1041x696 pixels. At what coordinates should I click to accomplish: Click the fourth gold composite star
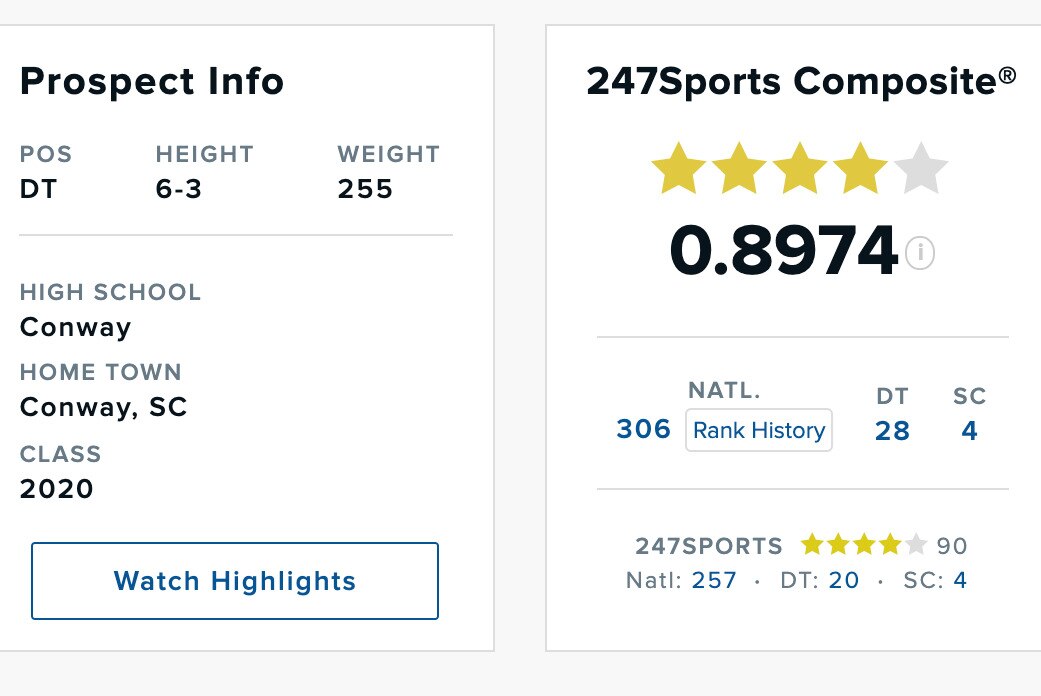(x=859, y=168)
